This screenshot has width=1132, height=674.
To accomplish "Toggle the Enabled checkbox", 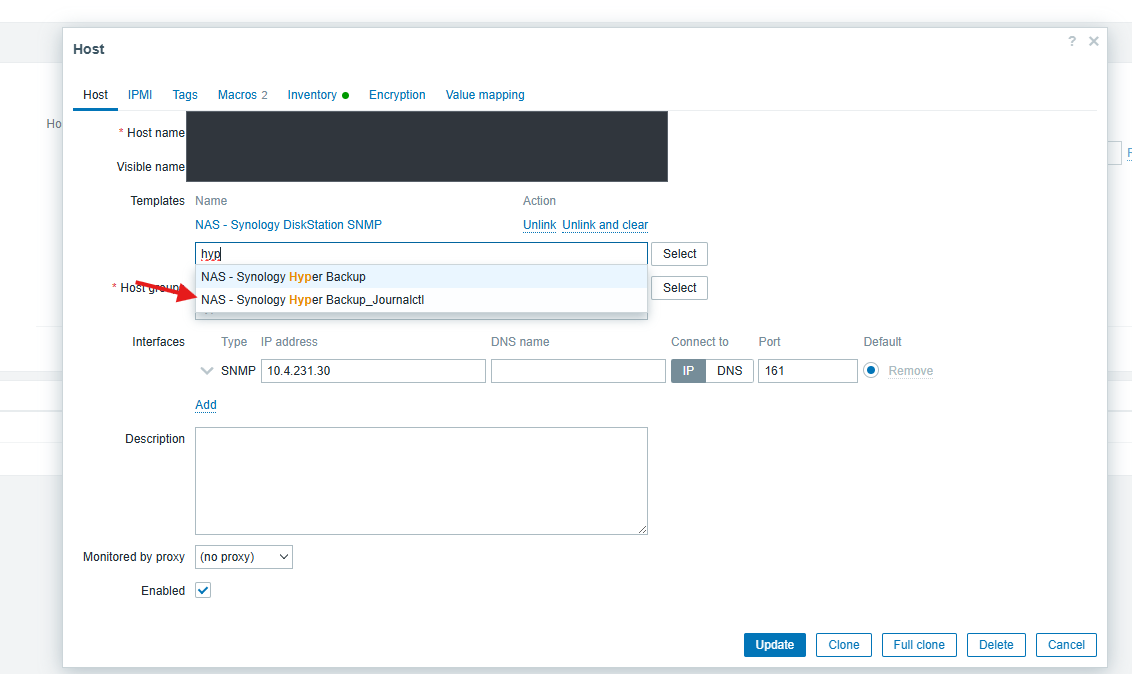I will pyautogui.click(x=203, y=590).
